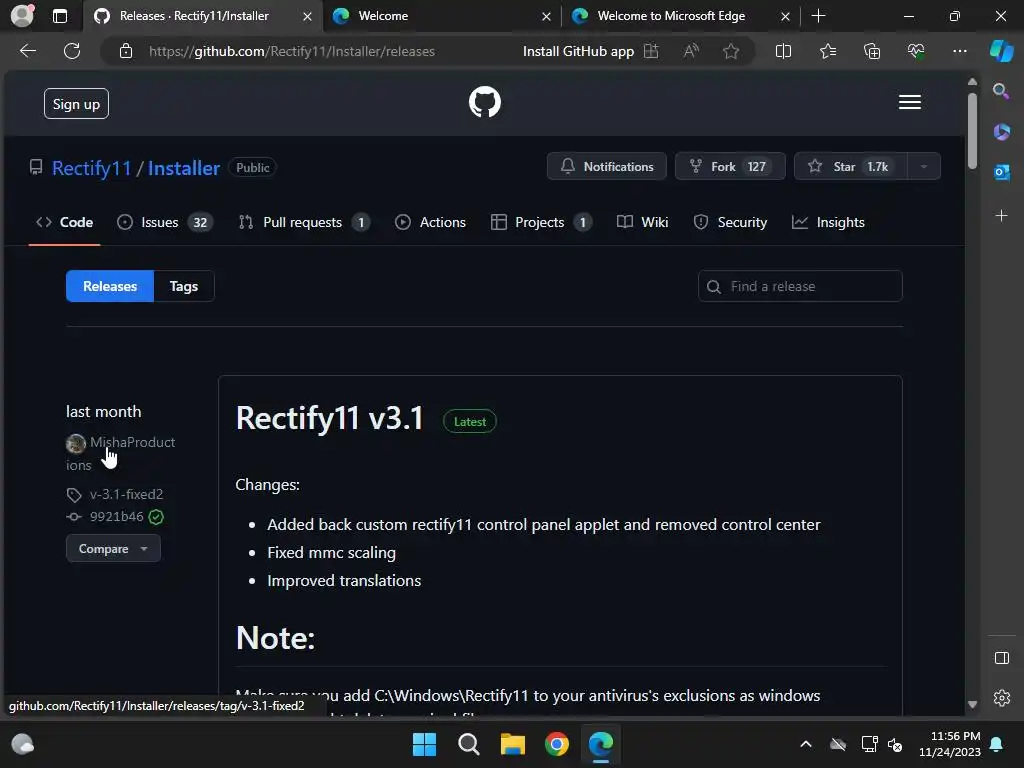Click the Sign up button
Screen dimensions: 1024x768
pyautogui.click(x=76, y=104)
